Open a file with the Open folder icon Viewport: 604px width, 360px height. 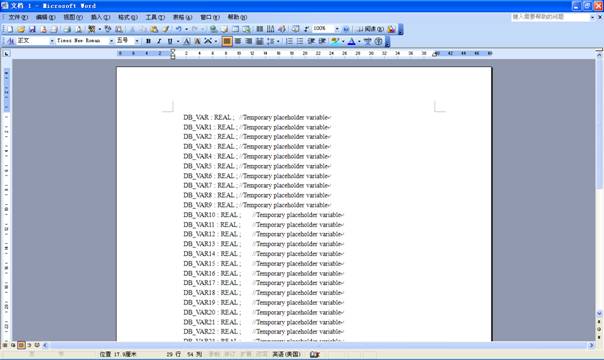point(21,29)
